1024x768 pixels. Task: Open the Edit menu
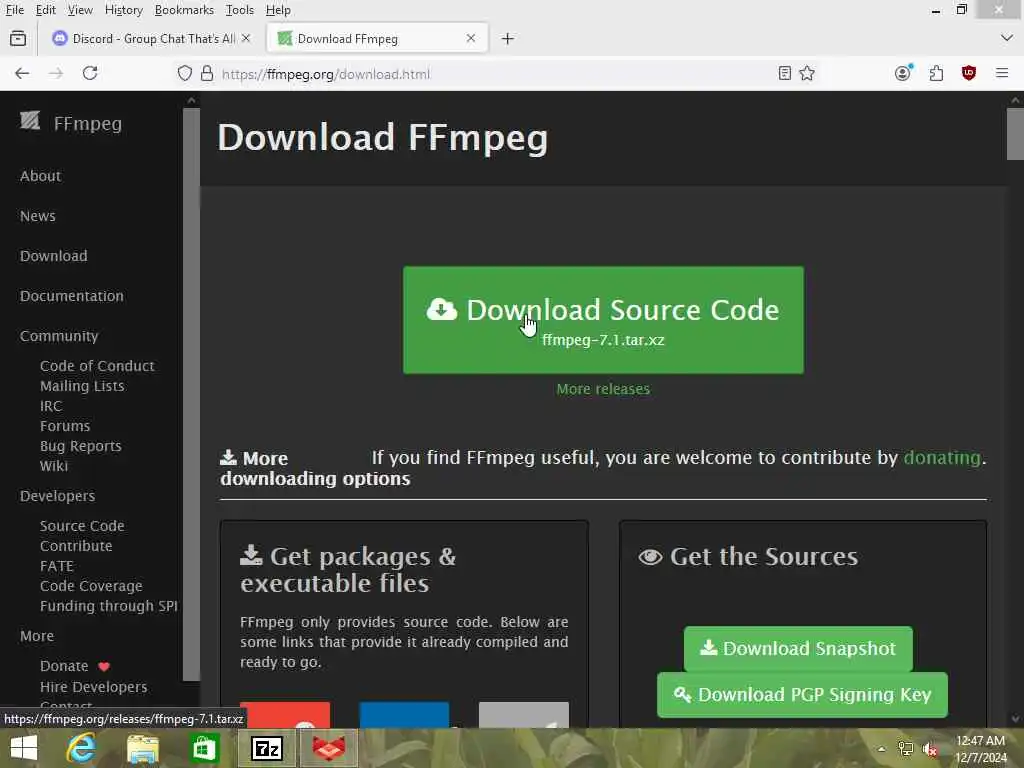(46, 10)
